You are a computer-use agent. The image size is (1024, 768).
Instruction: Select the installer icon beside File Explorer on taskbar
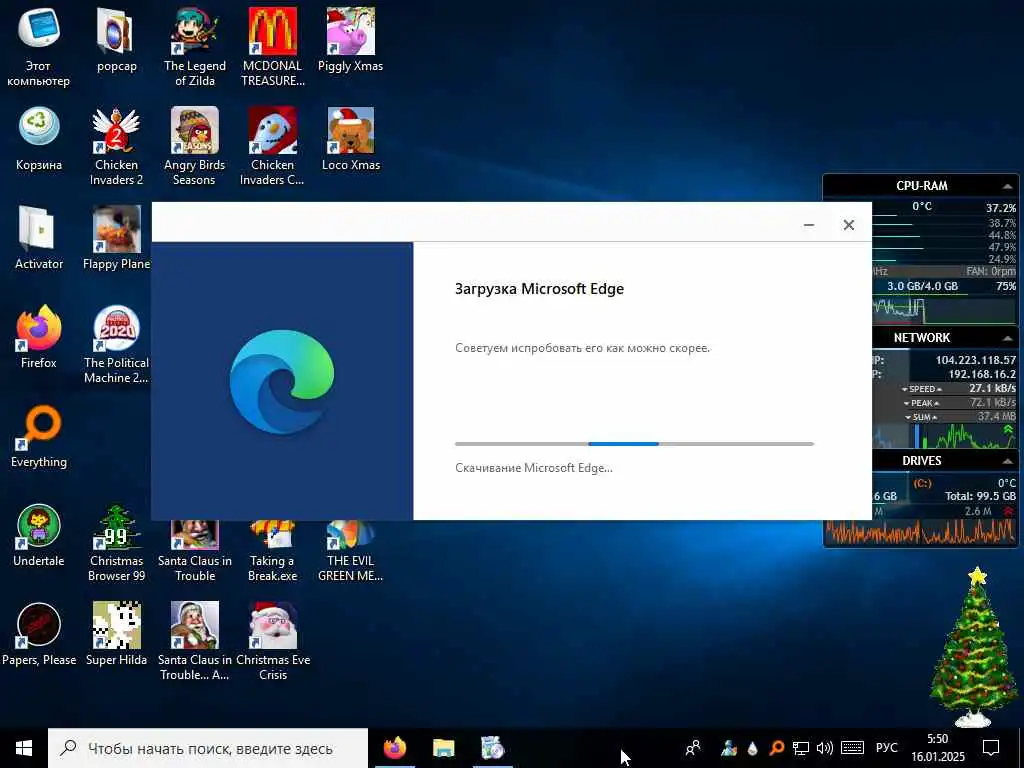coord(492,748)
